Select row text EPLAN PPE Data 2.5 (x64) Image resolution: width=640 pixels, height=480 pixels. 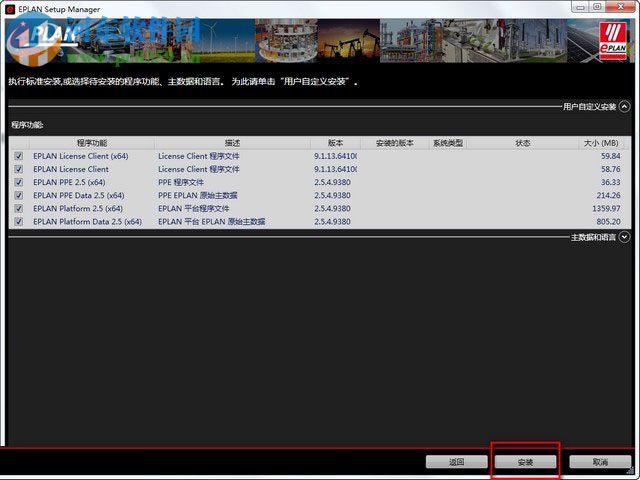pyautogui.click(x=79, y=195)
